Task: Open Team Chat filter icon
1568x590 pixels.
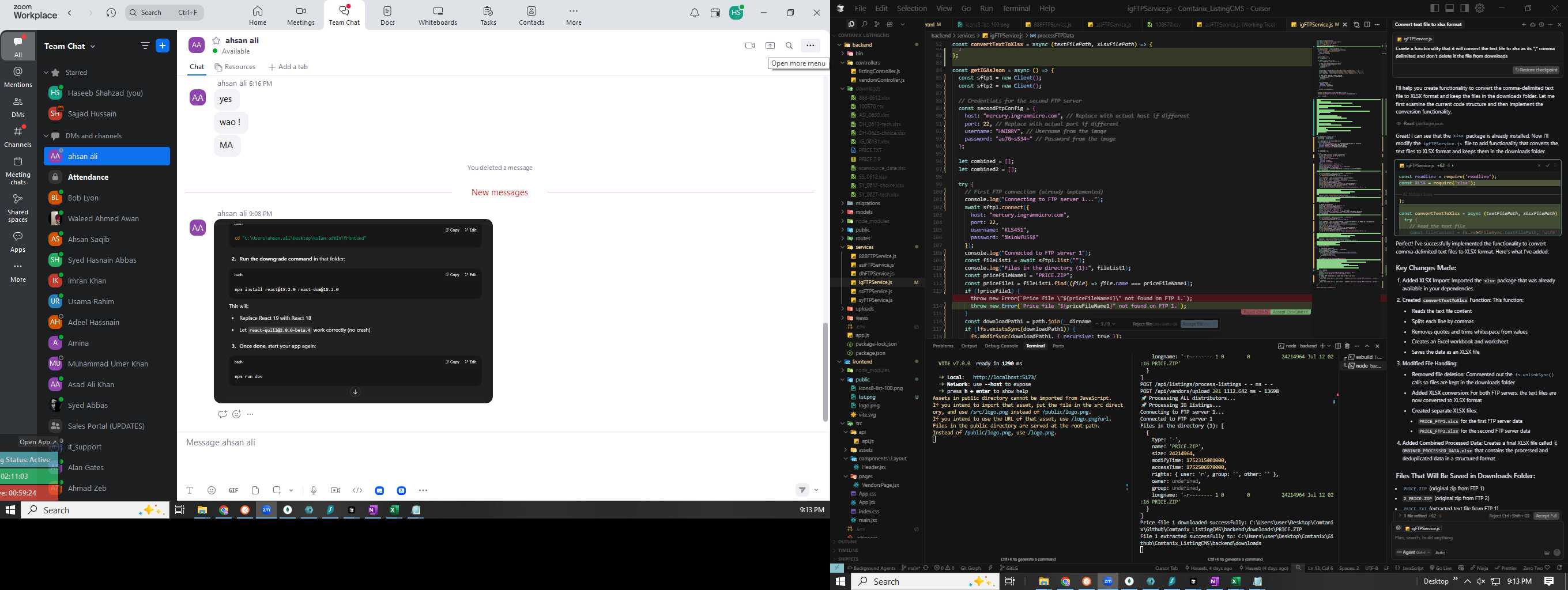Action: tap(145, 46)
